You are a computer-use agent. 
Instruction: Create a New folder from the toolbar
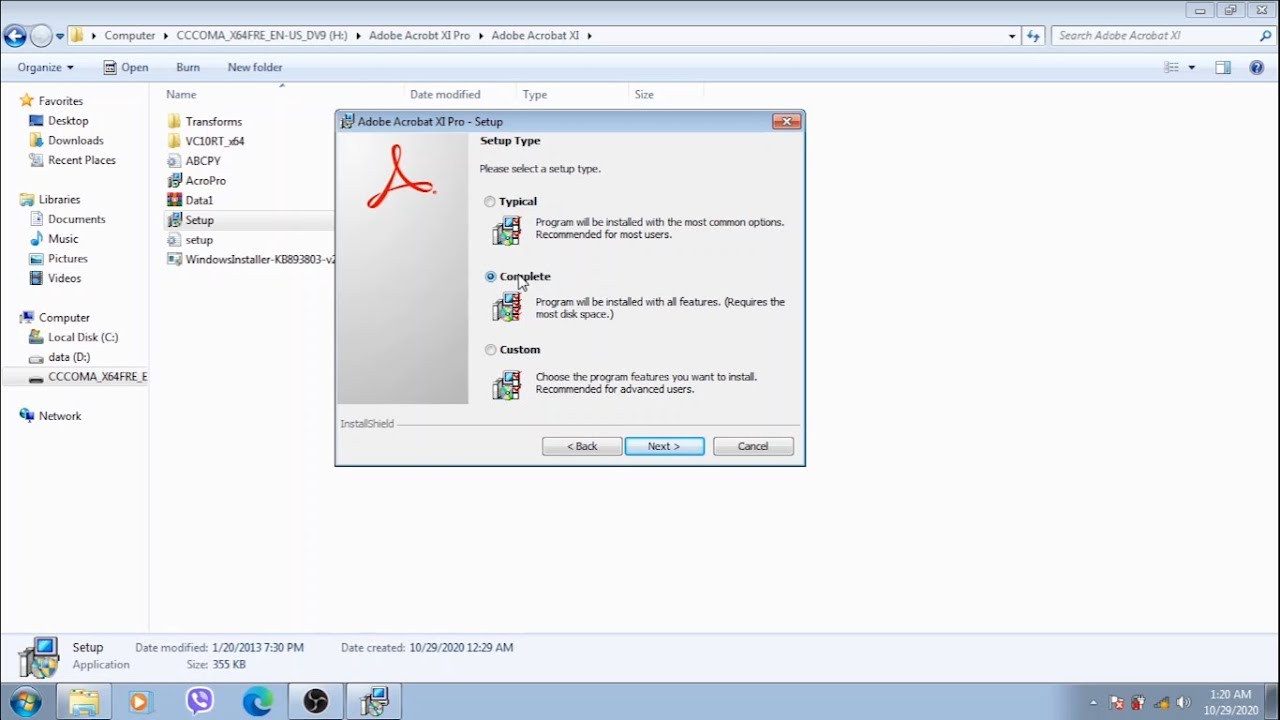click(255, 67)
